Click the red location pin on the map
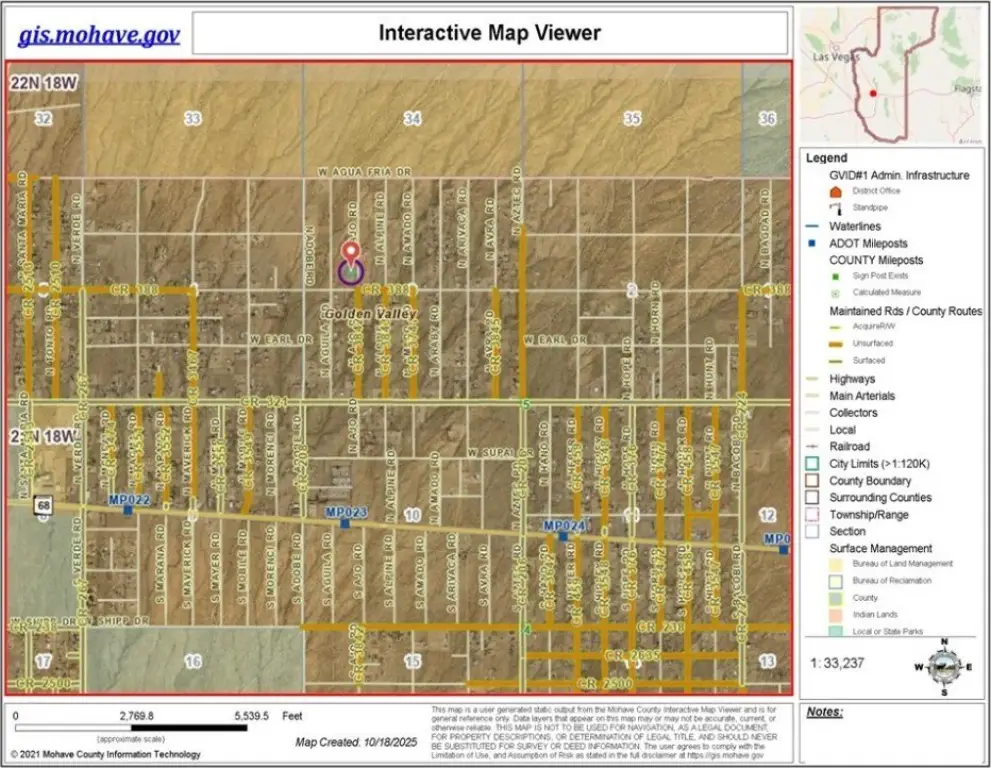This screenshot has height=768, width=991. [x=349, y=251]
